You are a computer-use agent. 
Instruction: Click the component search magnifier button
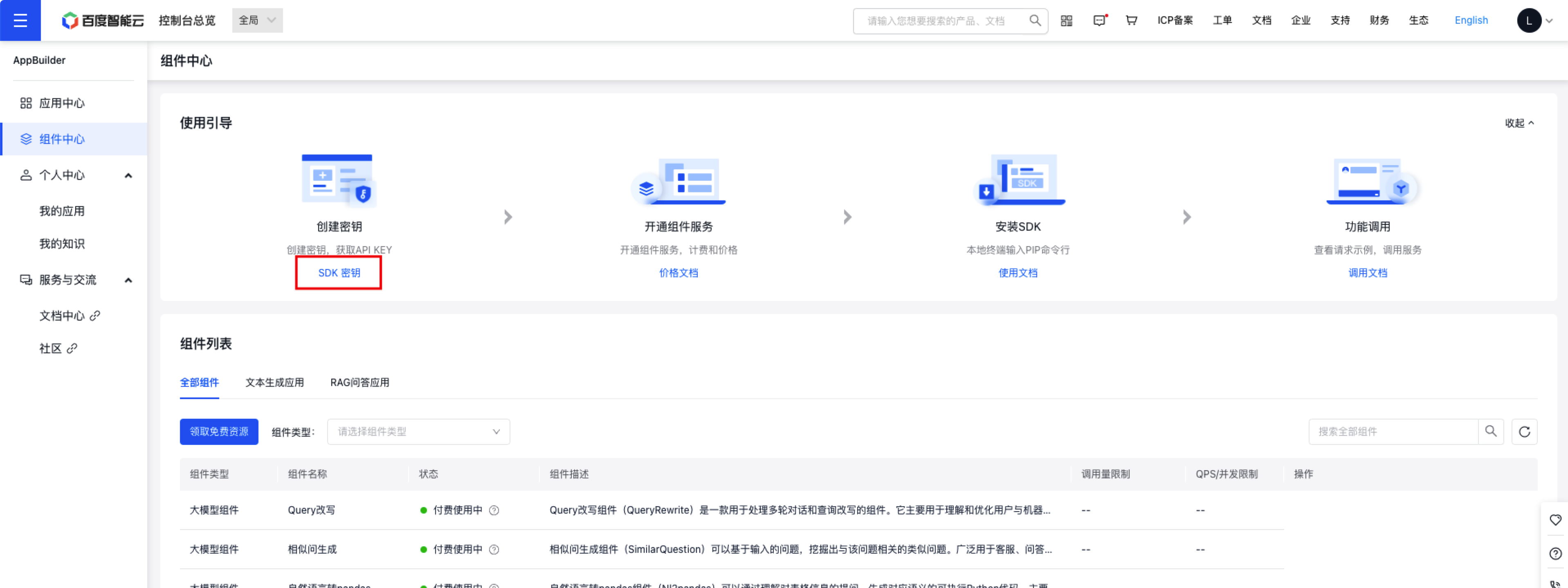point(1491,431)
